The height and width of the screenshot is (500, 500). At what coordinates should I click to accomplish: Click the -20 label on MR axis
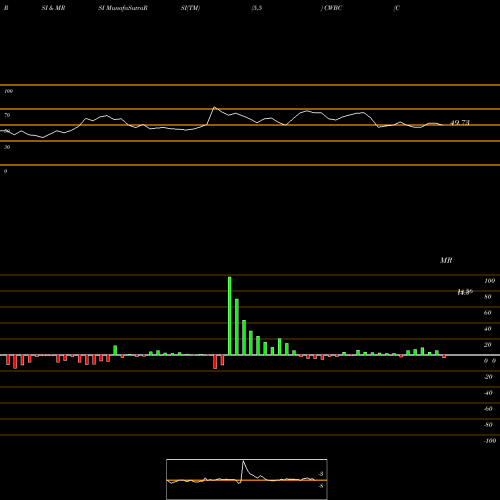click(488, 377)
